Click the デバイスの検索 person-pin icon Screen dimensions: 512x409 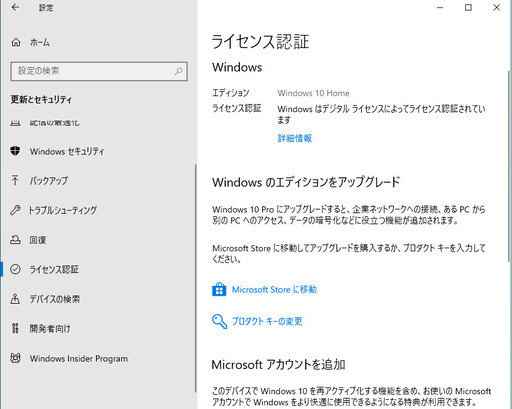pyautogui.click(x=15, y=299)
